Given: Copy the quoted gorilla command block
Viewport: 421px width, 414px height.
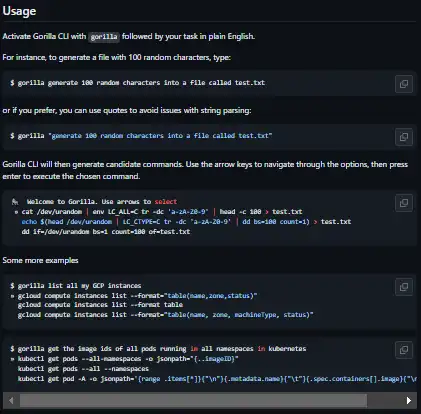Looking at the screenshot, I should click(x=404, y=137).
